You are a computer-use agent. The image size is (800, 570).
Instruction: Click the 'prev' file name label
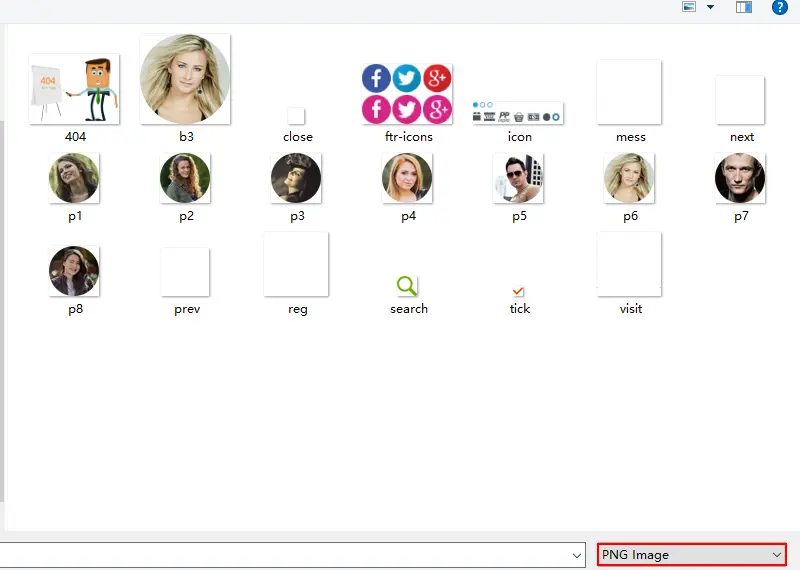pos(187,309)
